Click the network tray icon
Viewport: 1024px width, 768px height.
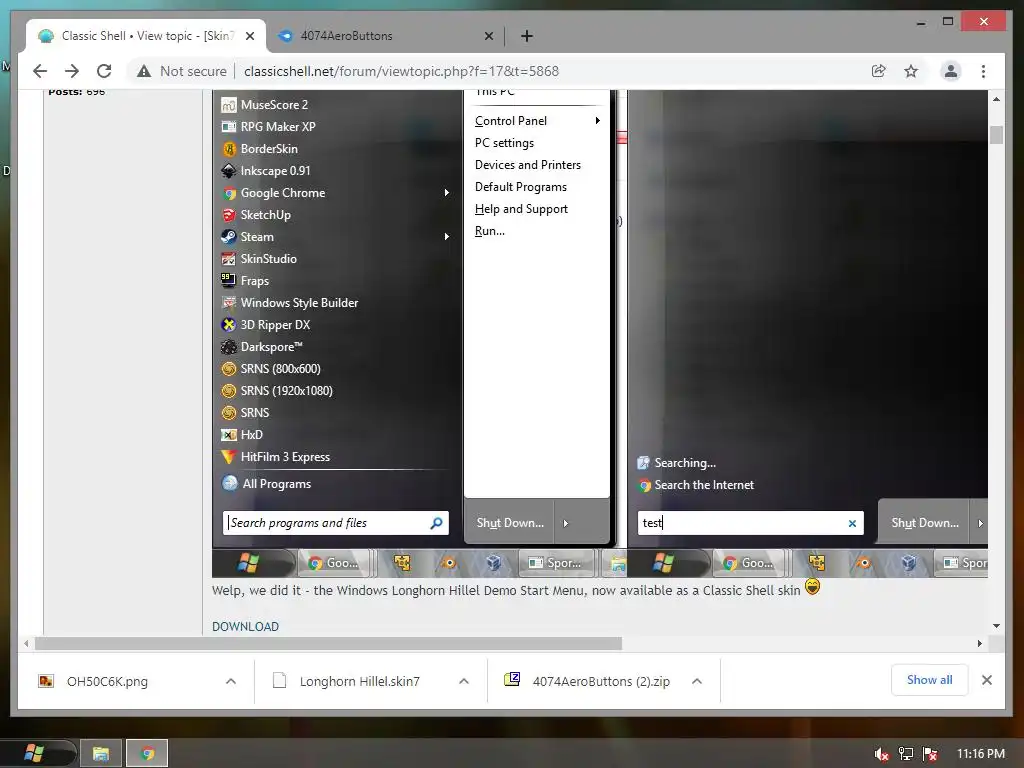point(906,754)
